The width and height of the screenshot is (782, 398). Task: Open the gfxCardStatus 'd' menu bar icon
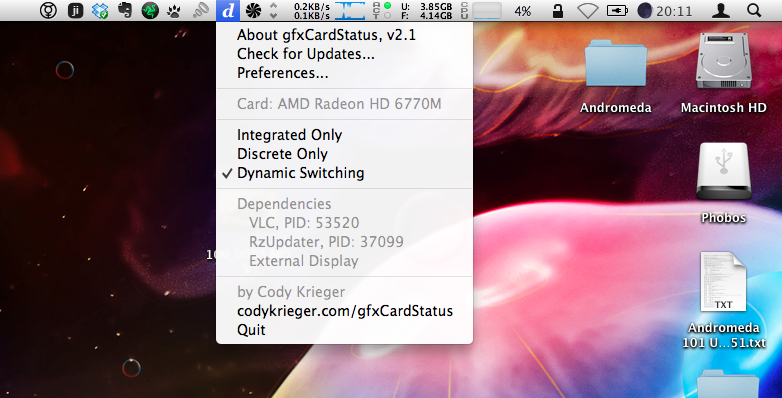[x=228, y=10]
